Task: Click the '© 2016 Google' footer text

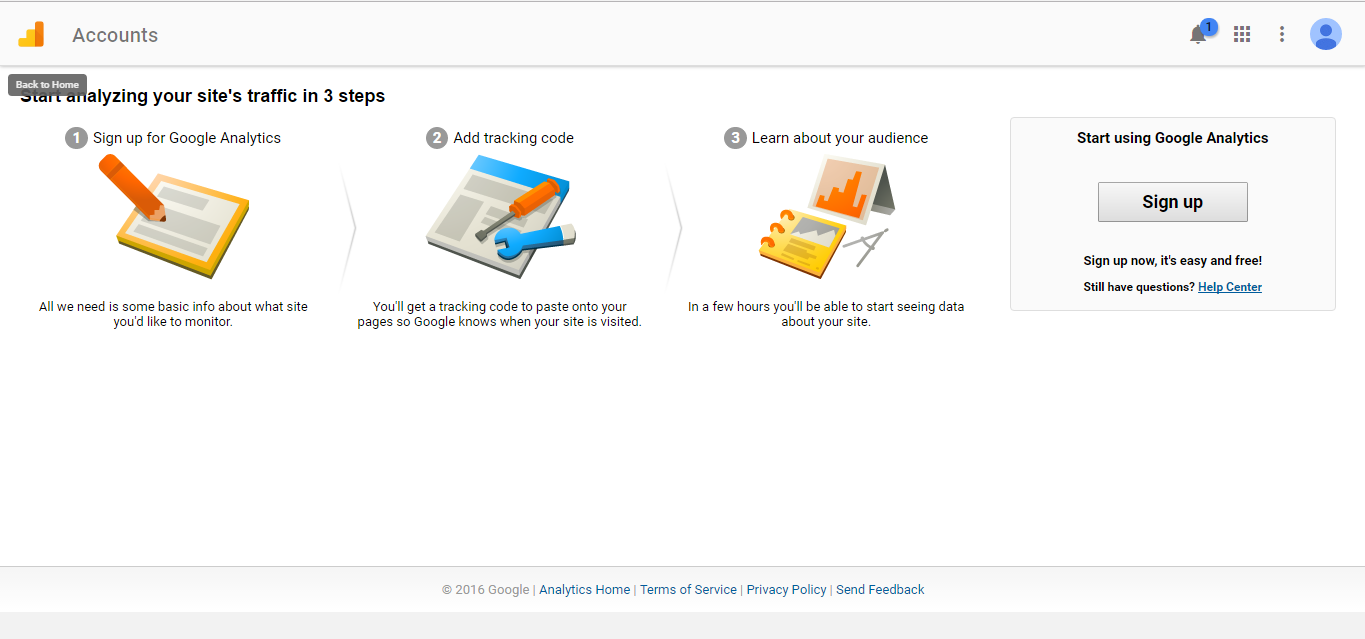Action: point(486,590)
